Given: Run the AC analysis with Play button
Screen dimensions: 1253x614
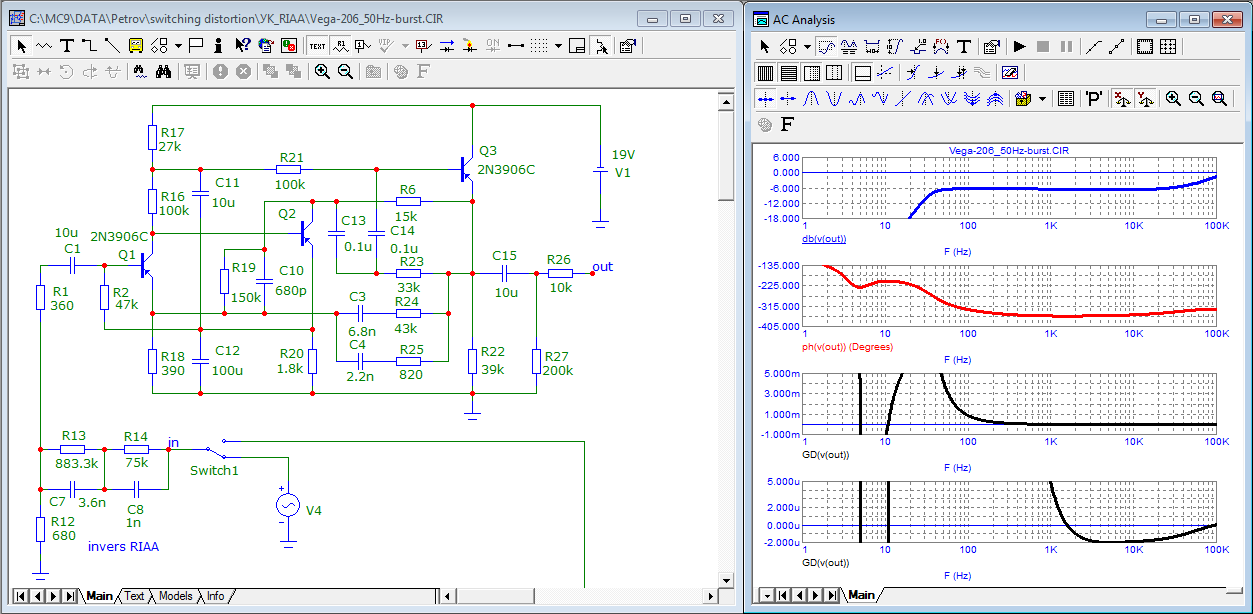Looking at the screenshot, I should tap(1019, 46).
